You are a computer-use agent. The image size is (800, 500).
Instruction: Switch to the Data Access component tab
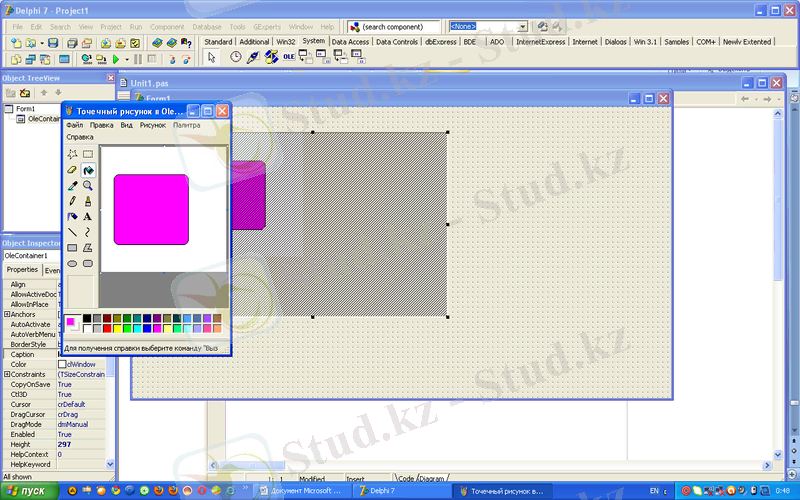tap(350, 42)
